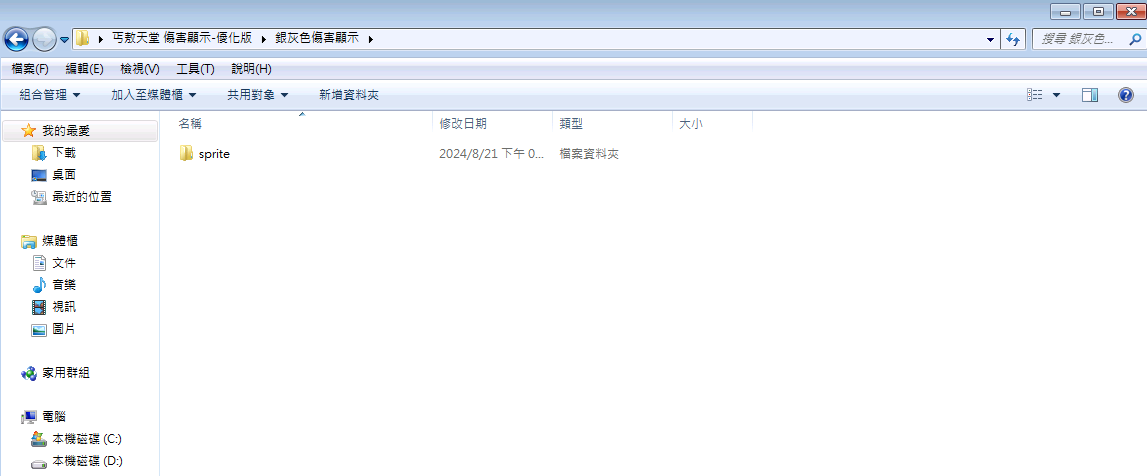Click in the search box 搜尋 銀灰色

coord(1078,39)
